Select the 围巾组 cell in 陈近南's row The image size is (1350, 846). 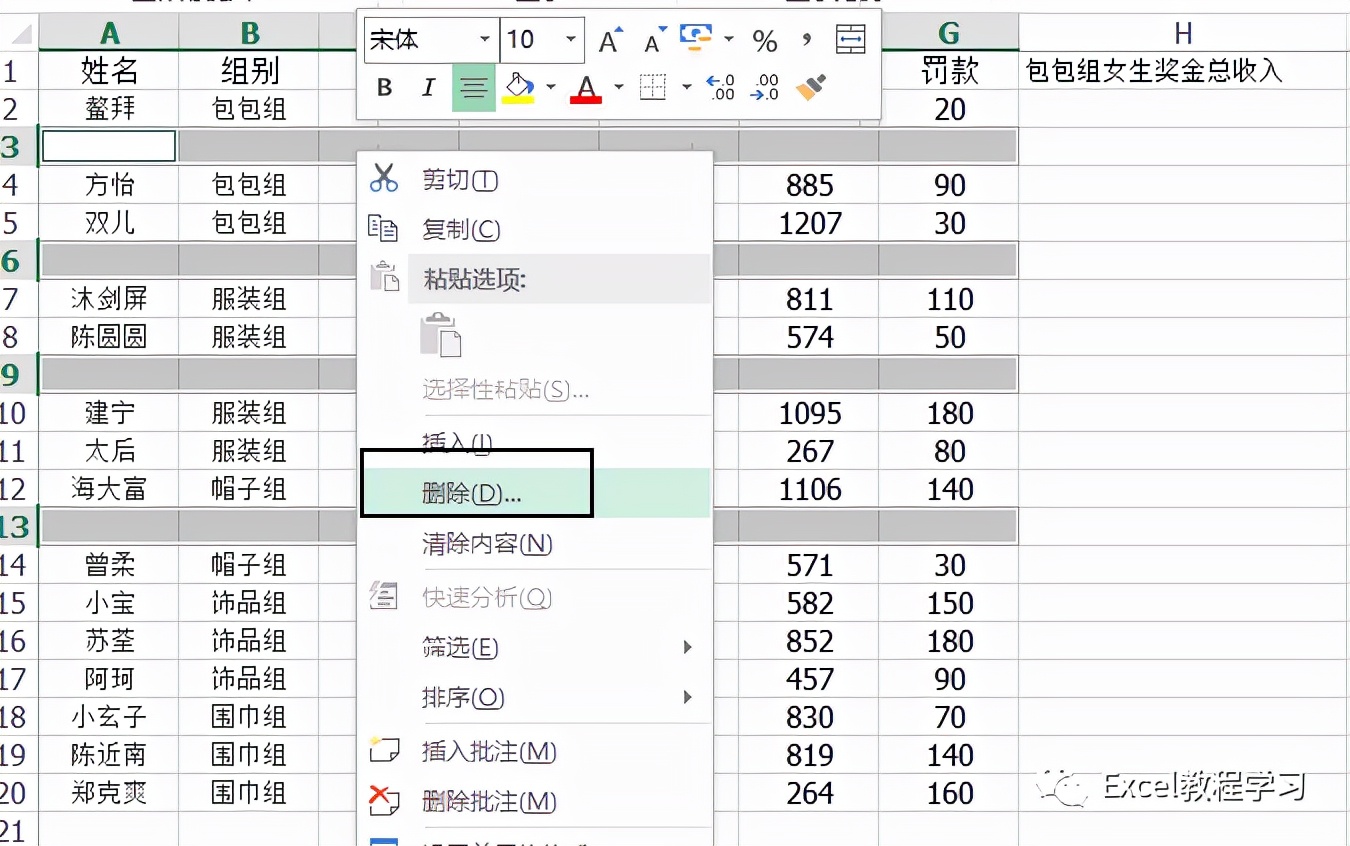[x=249, y=755]
